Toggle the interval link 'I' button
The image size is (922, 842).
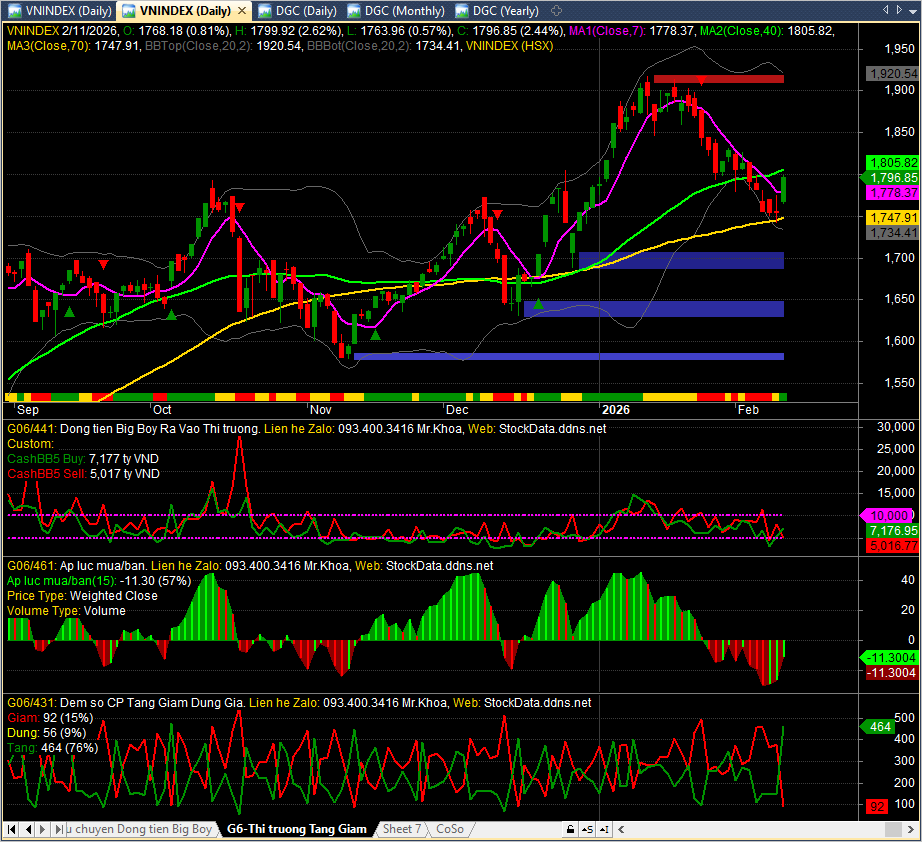coord(604,830)
